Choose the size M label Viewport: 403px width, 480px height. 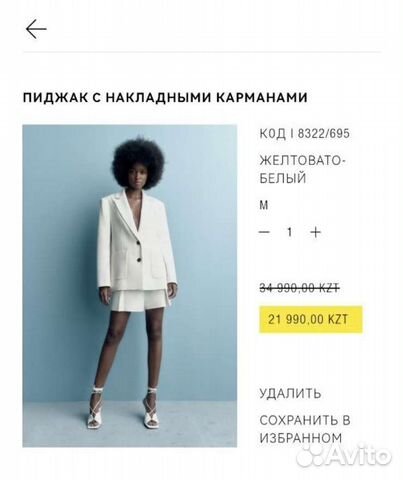point(264,205)
